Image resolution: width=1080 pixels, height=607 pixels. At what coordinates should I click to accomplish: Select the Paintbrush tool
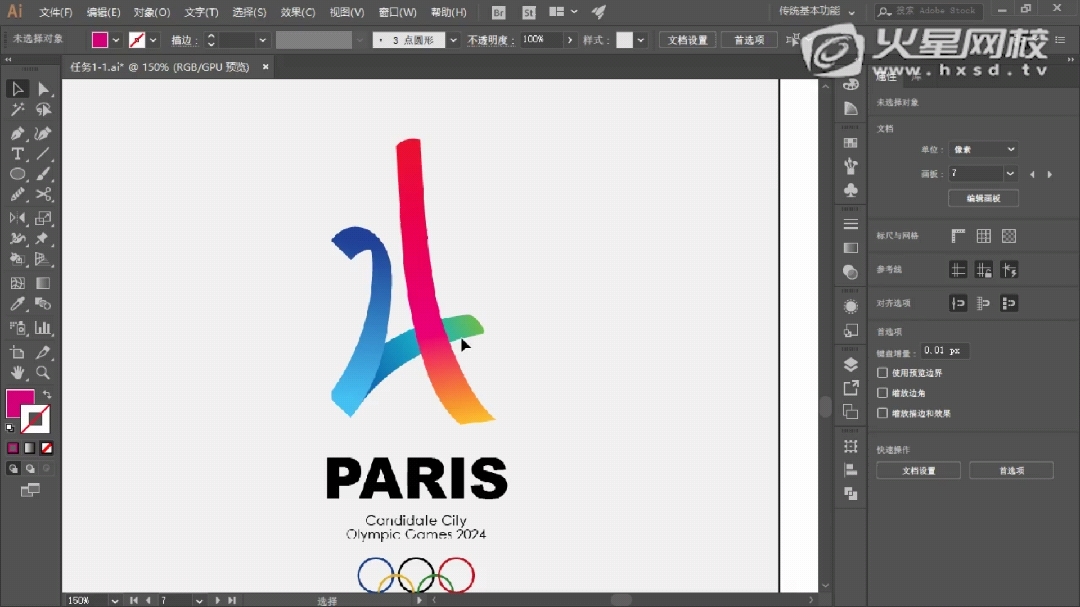point(43,174)
